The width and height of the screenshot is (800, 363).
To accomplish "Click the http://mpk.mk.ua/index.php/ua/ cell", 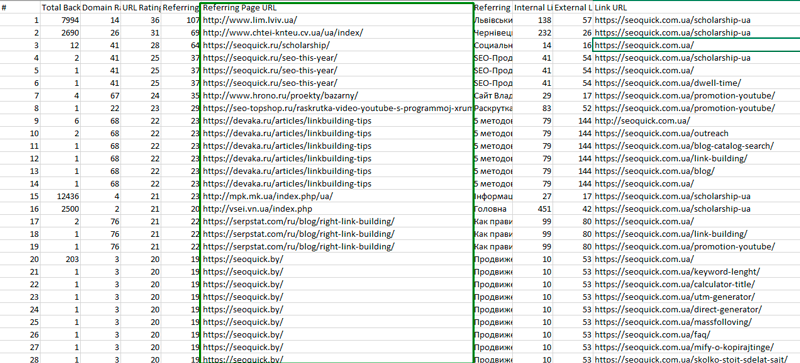I will [x=336, y=196].
